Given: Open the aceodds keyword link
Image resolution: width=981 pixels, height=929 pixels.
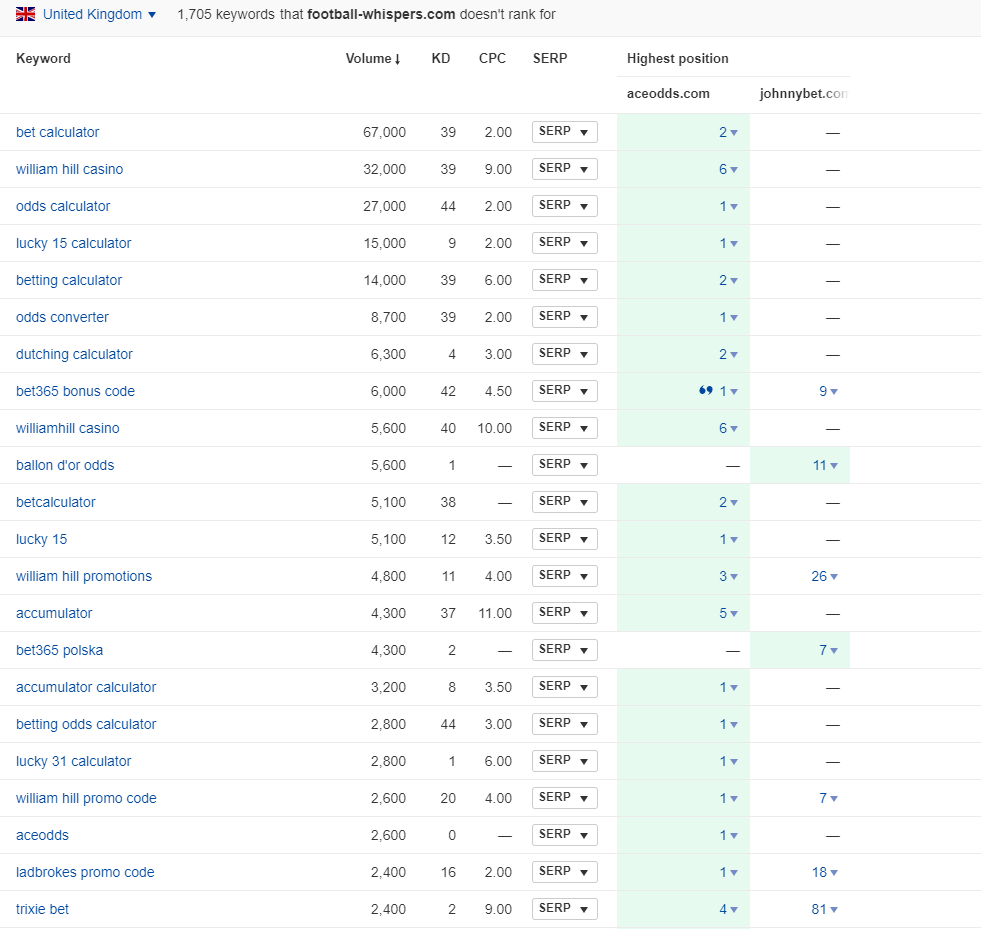Looking at the screenshot, I should [x=43, y=835].
